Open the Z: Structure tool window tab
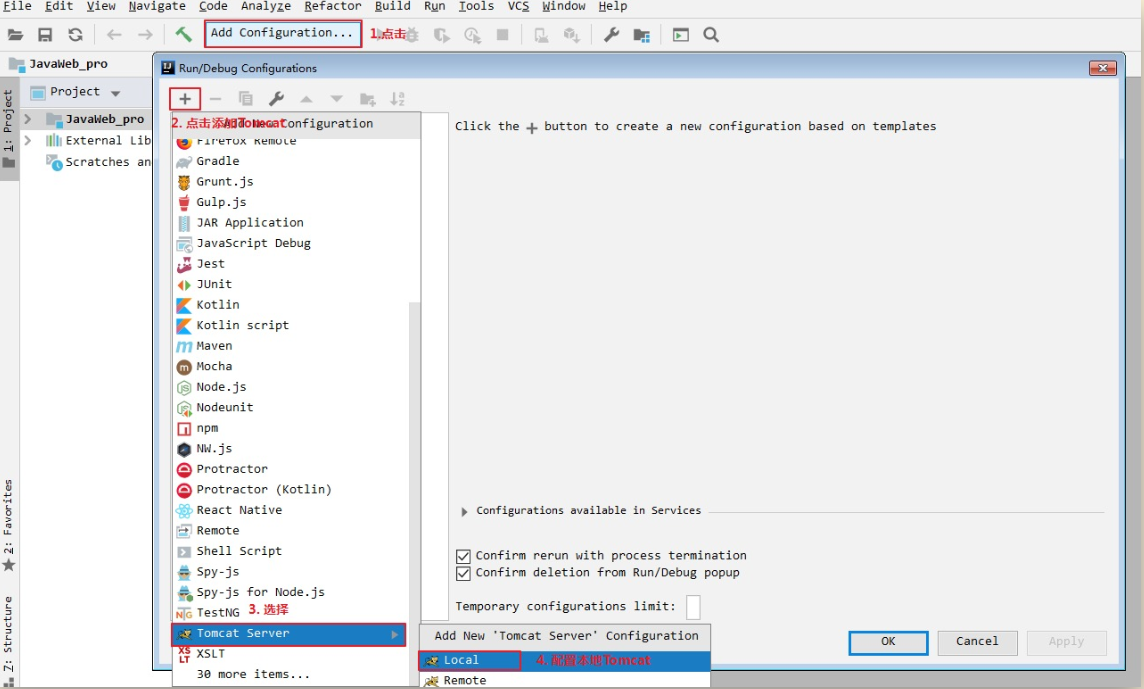The height and width of the screenshot is (689, 1144). click(x=8, y=639)
